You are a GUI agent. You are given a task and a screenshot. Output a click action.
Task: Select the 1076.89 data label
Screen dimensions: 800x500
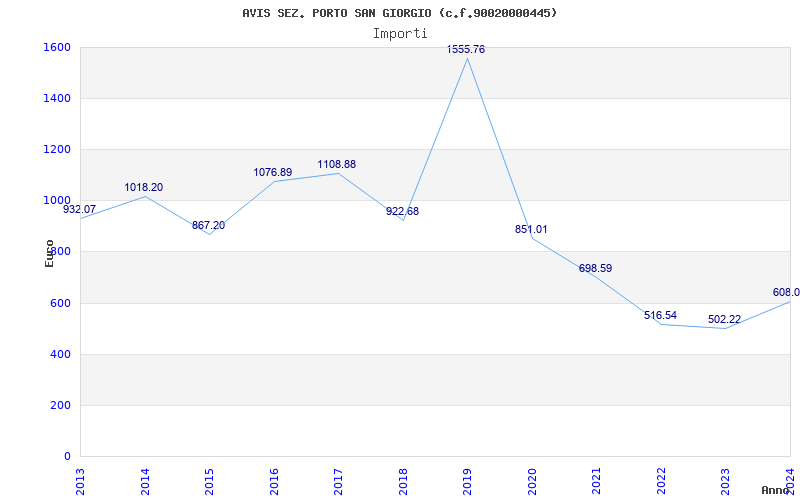click(x=273, y=172)
